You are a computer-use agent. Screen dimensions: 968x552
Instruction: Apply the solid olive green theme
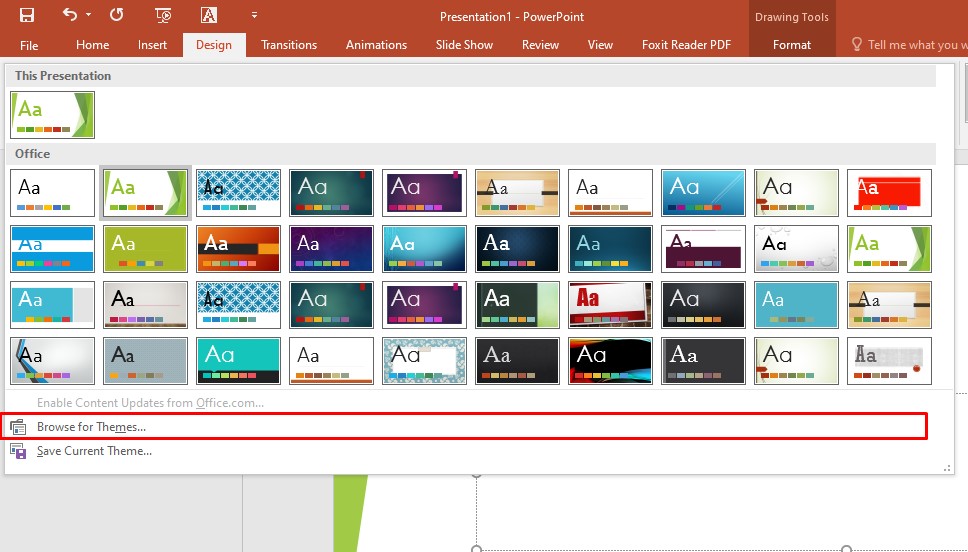click(146, 249)
